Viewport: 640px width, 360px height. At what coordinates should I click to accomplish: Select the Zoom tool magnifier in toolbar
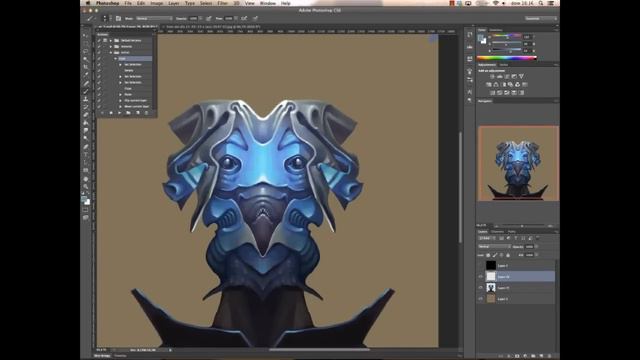86,186
